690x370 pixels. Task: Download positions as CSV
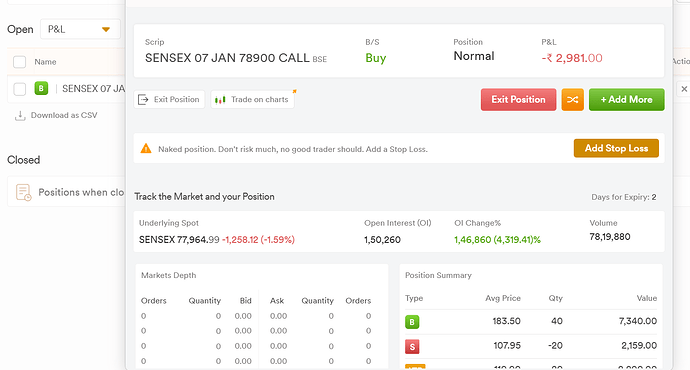(x=64, y=115)
